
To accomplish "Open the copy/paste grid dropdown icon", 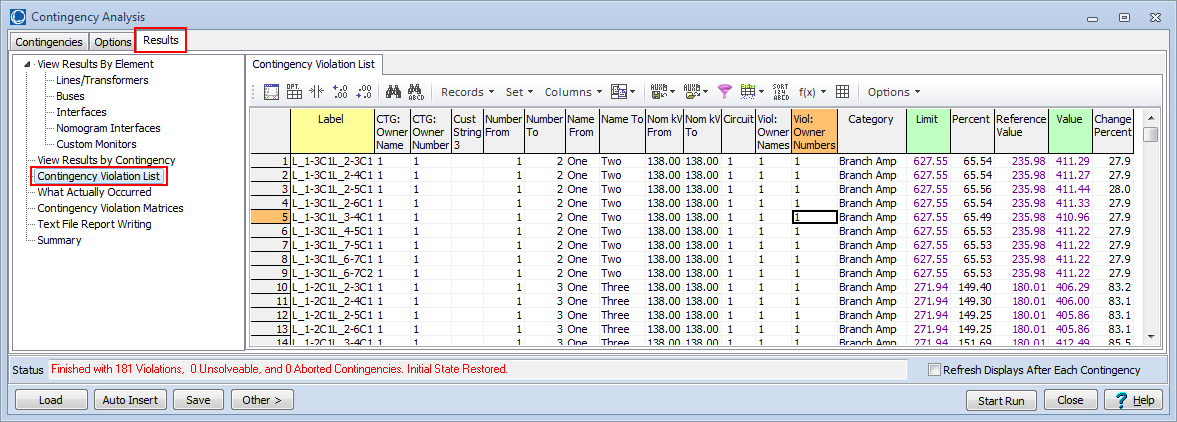I will 623,92.
